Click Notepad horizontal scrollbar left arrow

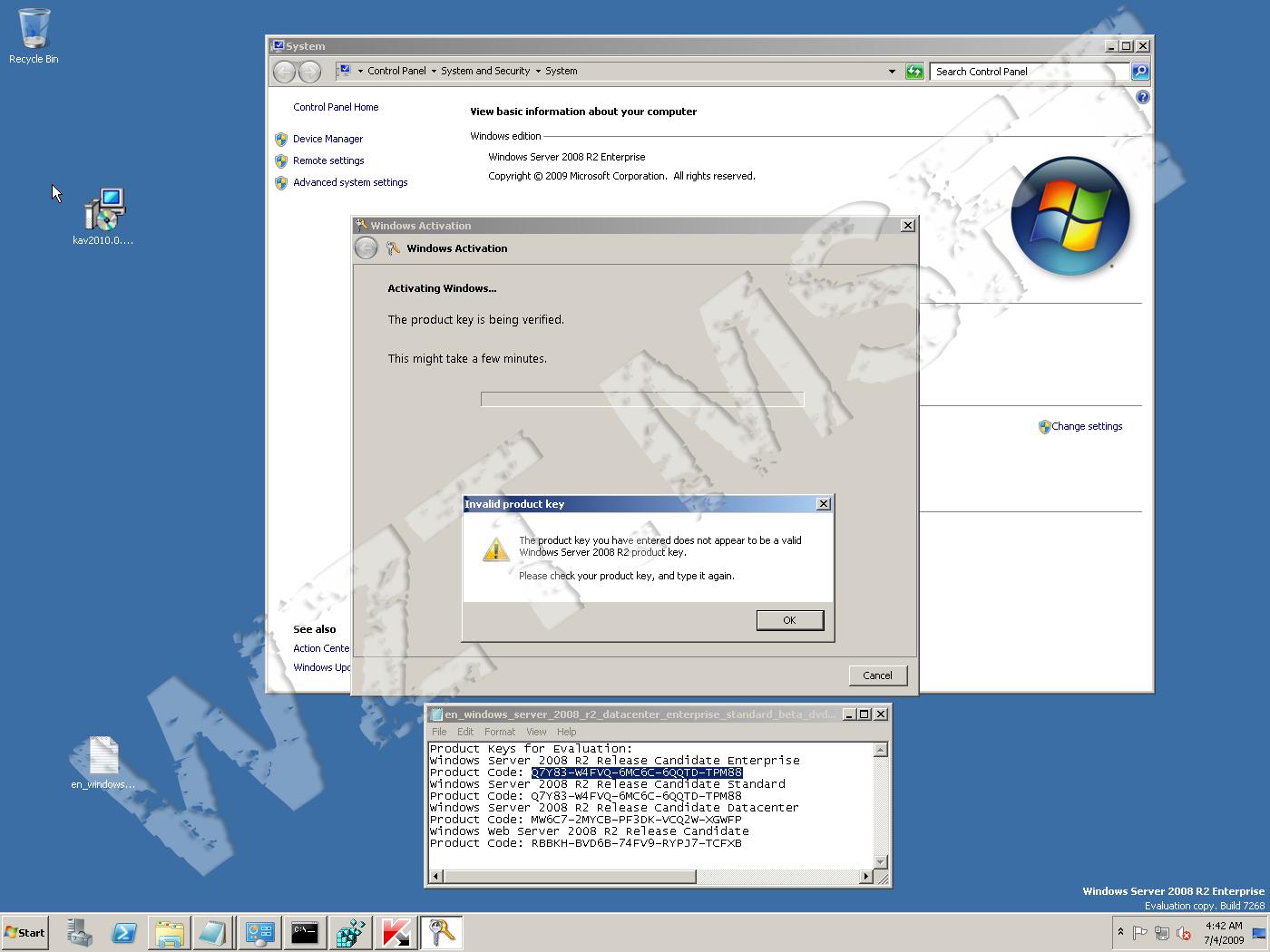pyautogui.click(x=436, y=877)
